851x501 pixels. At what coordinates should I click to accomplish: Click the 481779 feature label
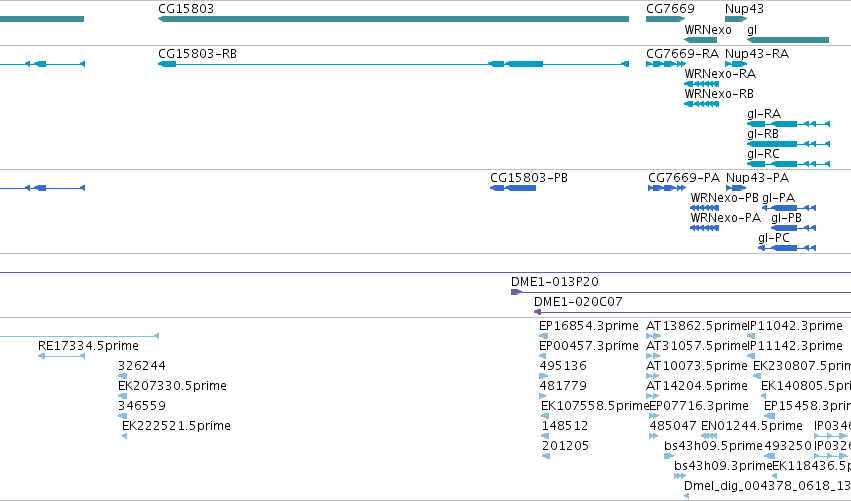[563, 386]
